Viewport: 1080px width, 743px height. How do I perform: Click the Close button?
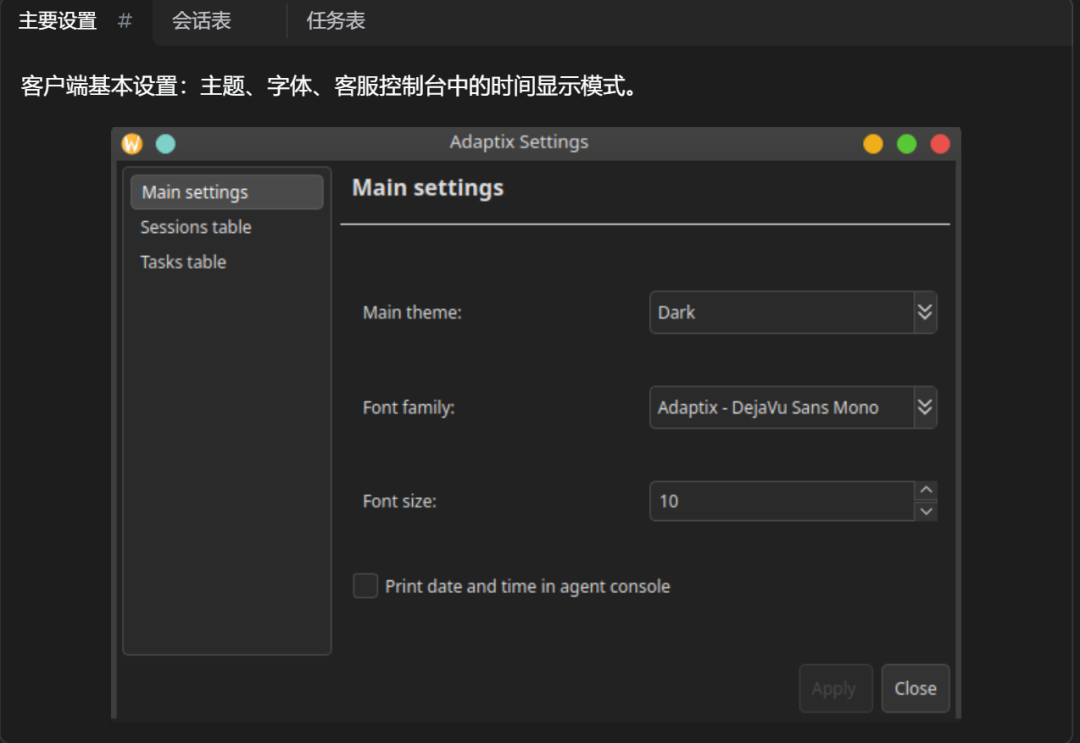915,689
